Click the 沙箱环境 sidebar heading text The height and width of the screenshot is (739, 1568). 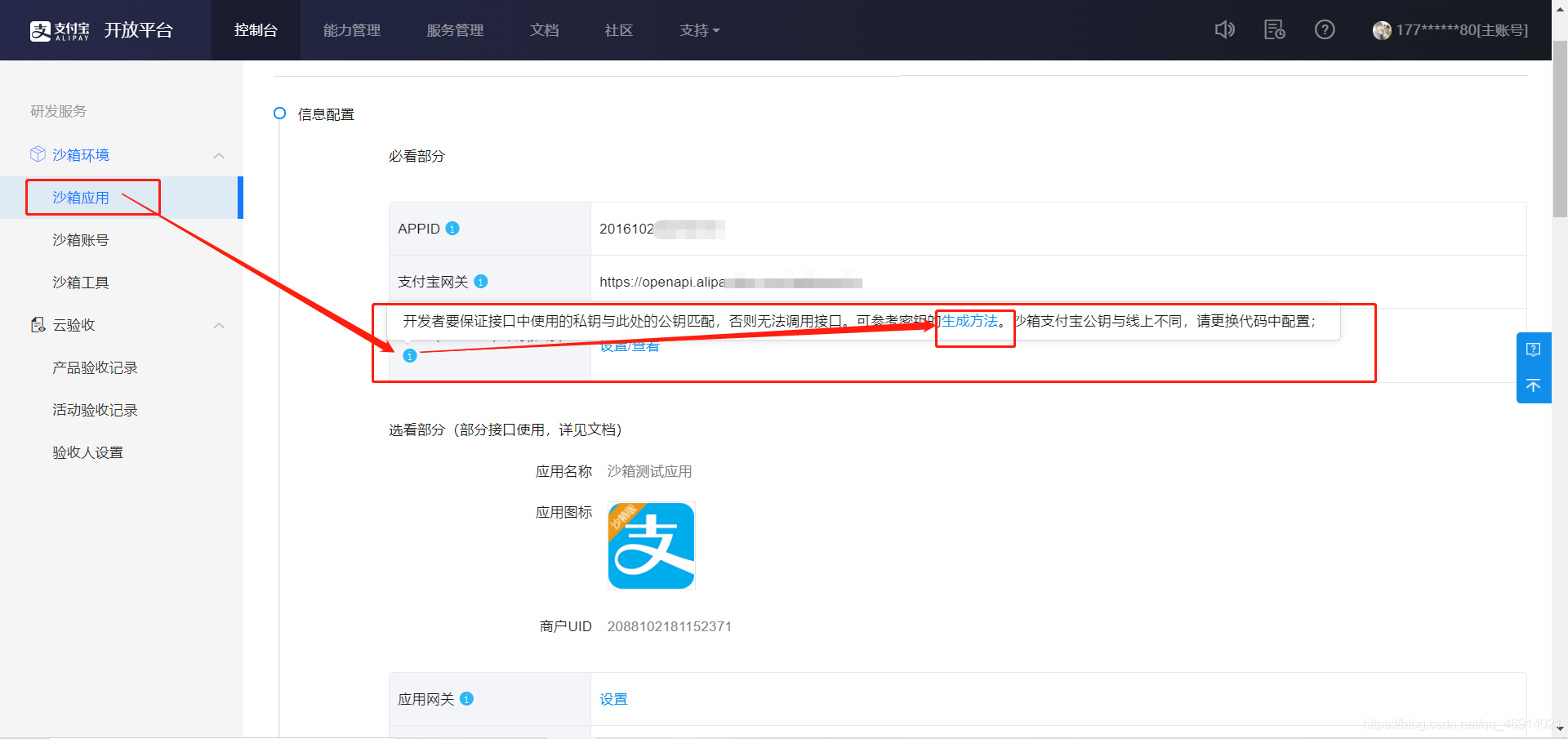[81, 155]
